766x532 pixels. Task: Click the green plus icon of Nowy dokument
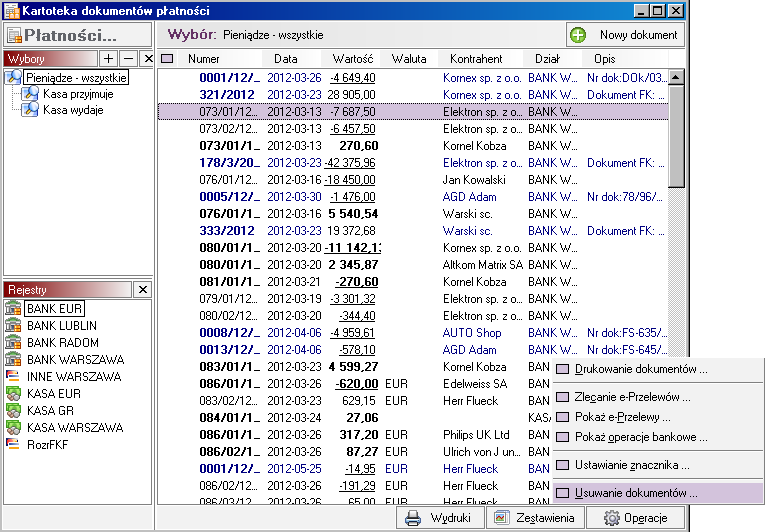click(x=578, y=35)
